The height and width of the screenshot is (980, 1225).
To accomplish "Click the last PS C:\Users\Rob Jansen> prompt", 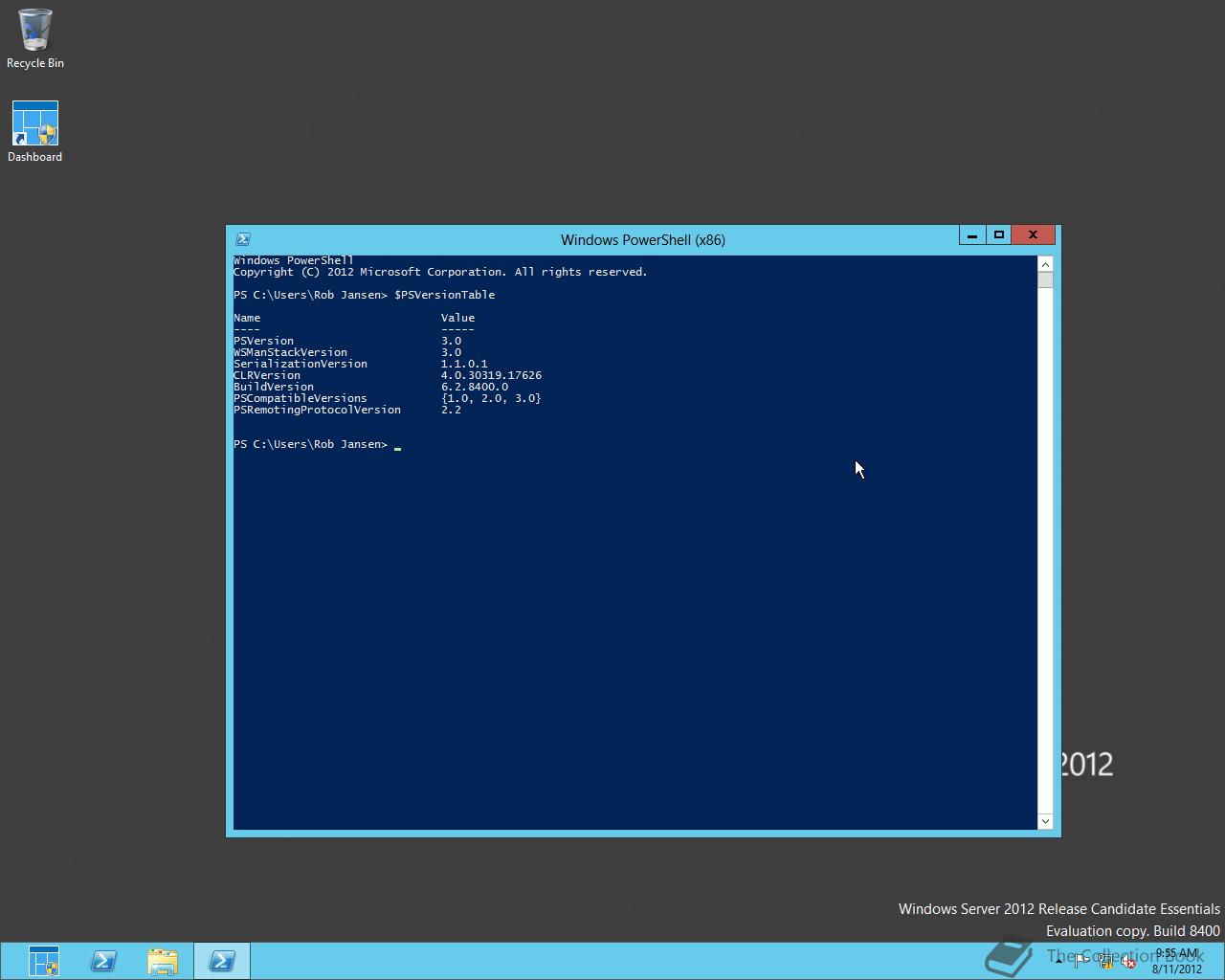I will click(311, 444).
